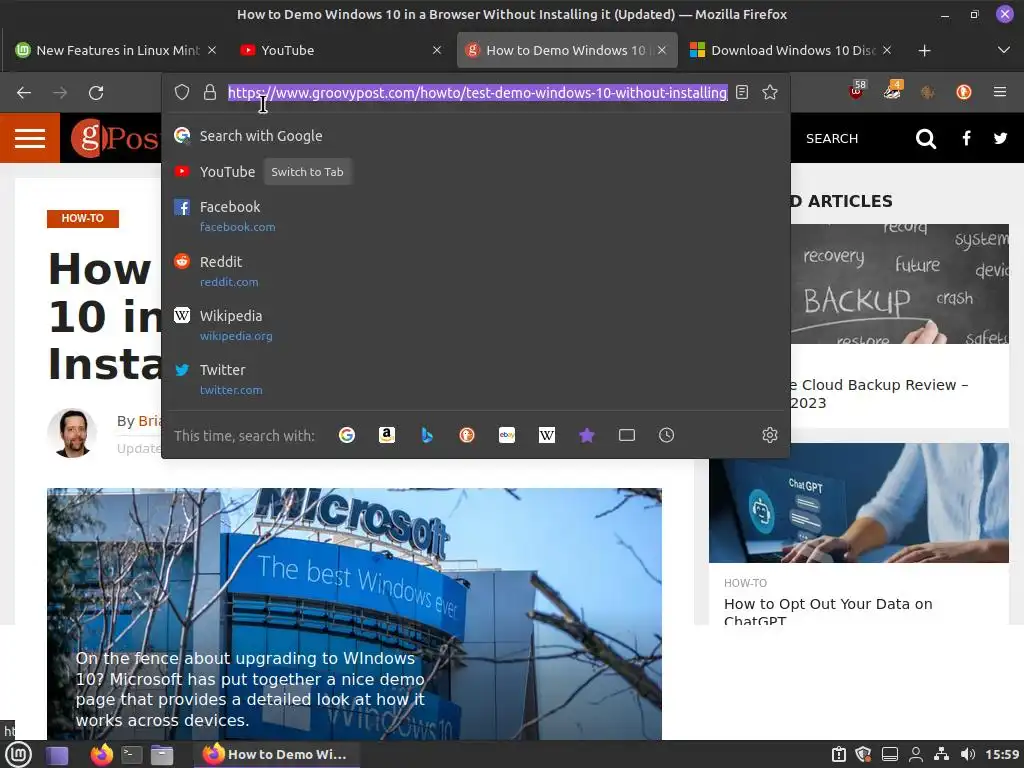
Task: Open the groovyPost logo homepage link
Action: click(x=116, y=138)
